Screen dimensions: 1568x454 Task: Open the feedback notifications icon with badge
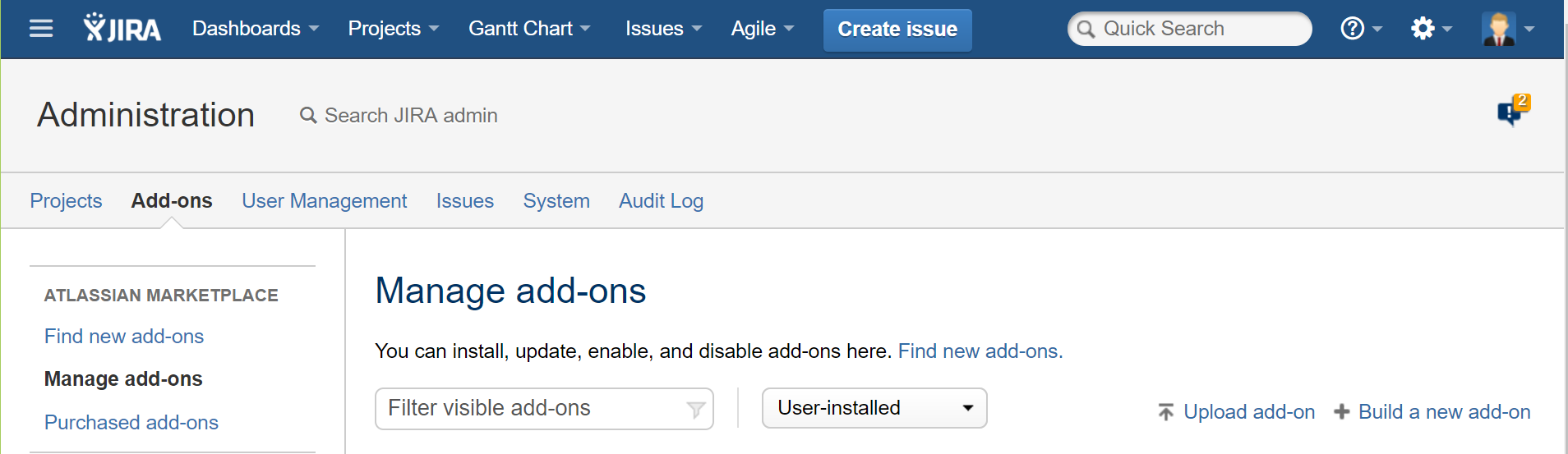click(1511, 111)
